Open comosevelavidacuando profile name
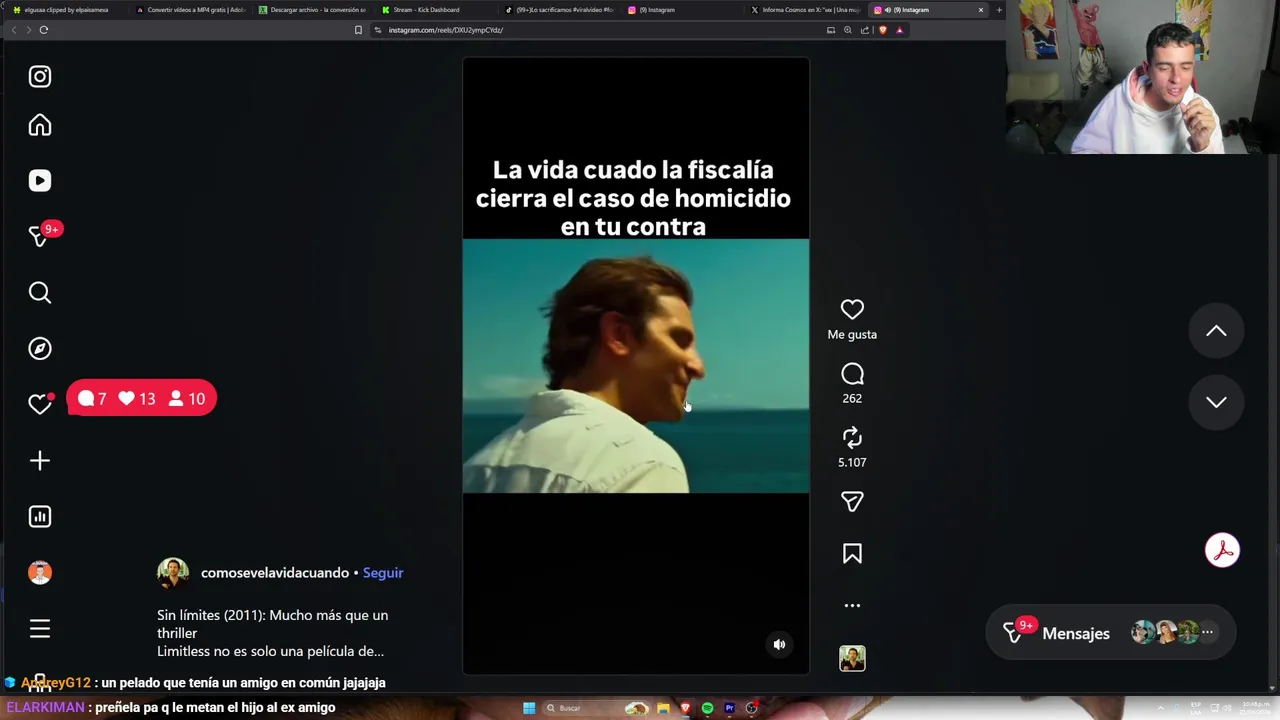 [x=275, y=573]
